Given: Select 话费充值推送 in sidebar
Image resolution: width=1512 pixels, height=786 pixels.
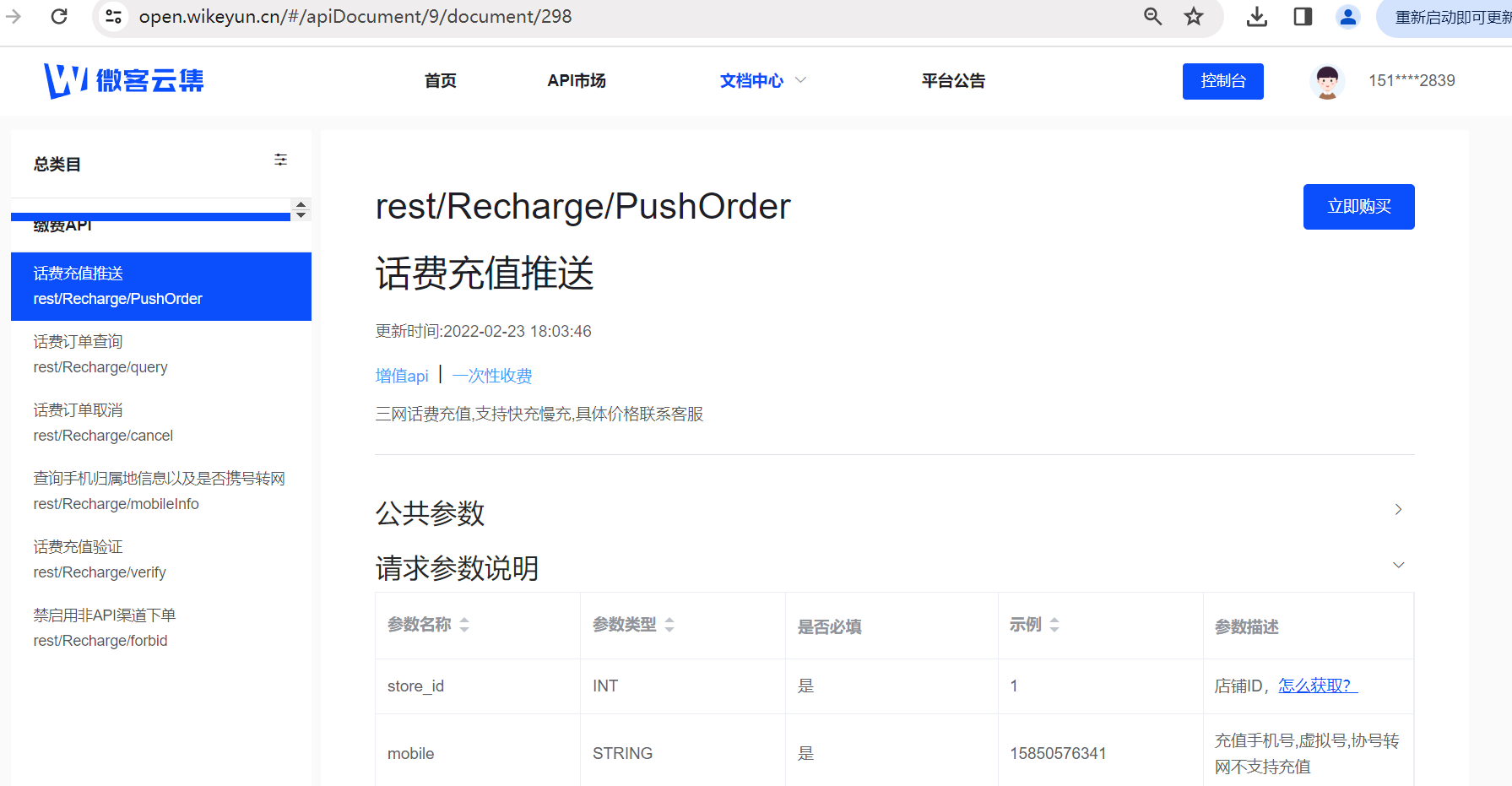Looking at the screenshot, I should (x=161, y=286).
